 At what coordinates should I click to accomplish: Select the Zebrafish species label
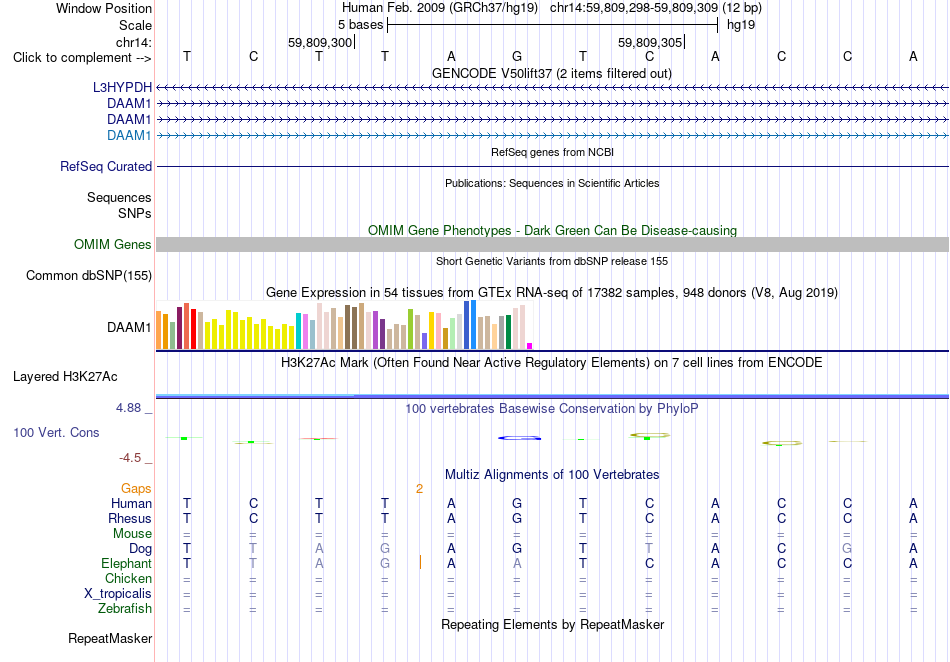pyautogui.click(x=125, y=609)
